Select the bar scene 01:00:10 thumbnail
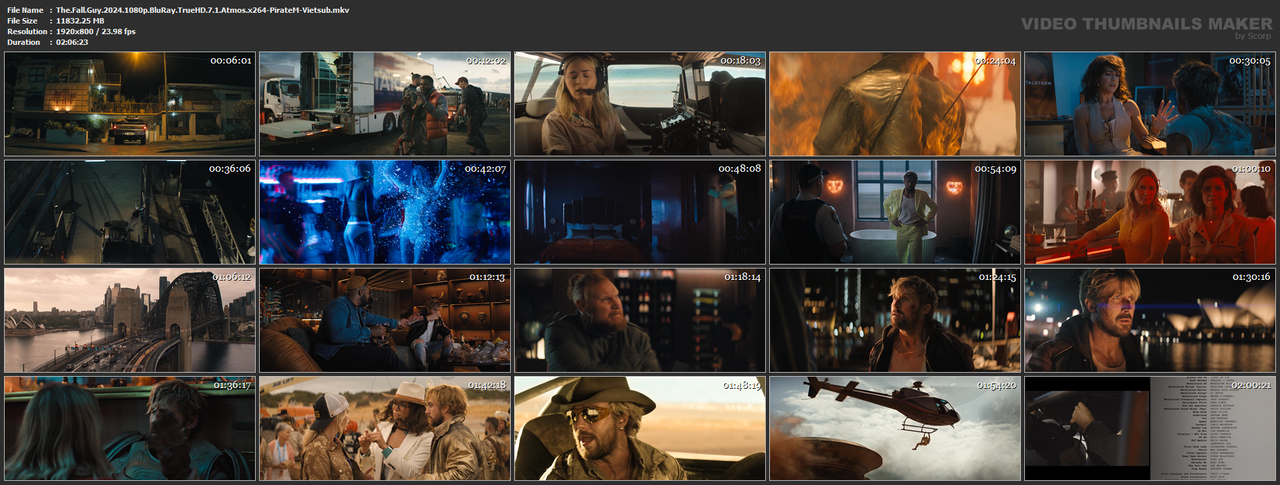 click(x=1150, y=212)
